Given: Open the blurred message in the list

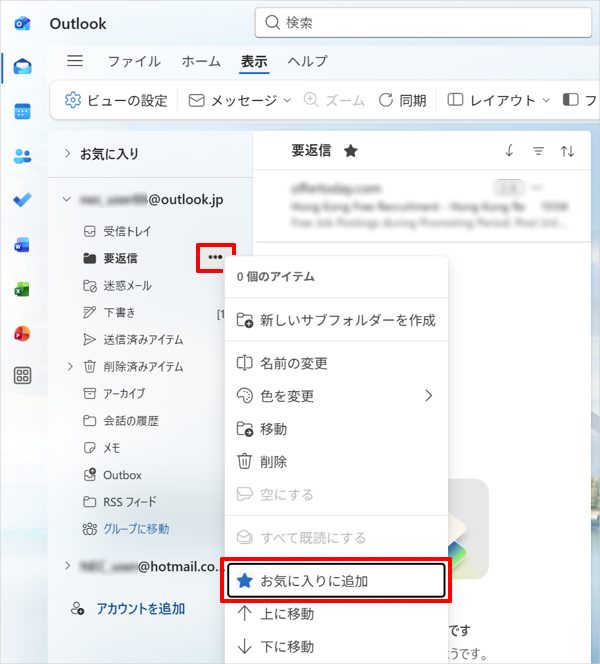Looking at the screenshot, I should [x=422, y=206].
